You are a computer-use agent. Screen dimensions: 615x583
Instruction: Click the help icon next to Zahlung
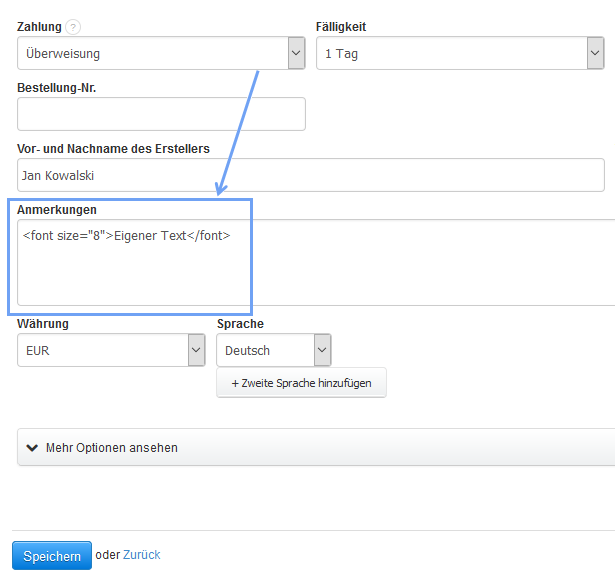pos(73,28)
